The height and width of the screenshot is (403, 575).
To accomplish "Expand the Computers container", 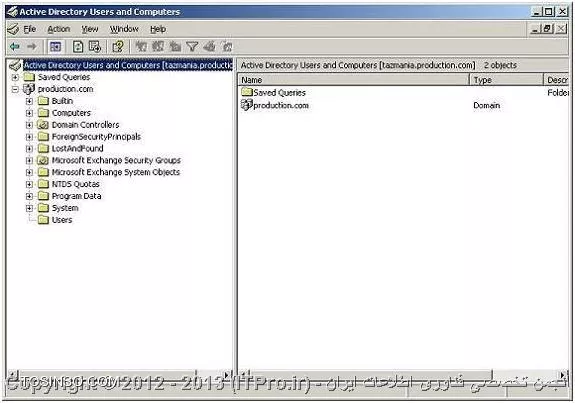I will tap(29, 113).
